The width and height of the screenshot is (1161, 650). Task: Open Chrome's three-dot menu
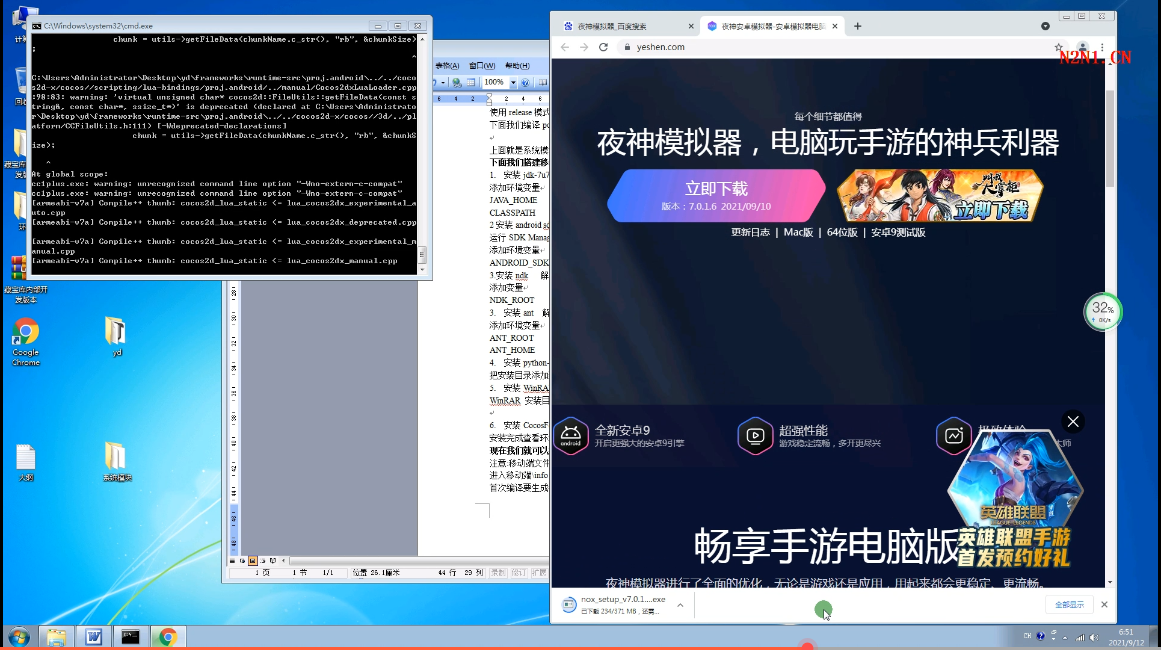pyautogui.click(x=1102, y=47)
